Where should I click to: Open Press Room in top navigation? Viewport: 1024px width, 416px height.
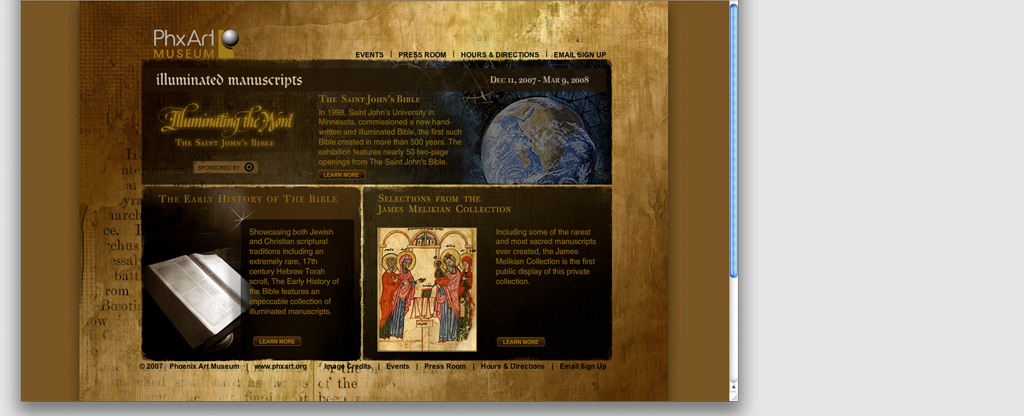pos(422,55)
